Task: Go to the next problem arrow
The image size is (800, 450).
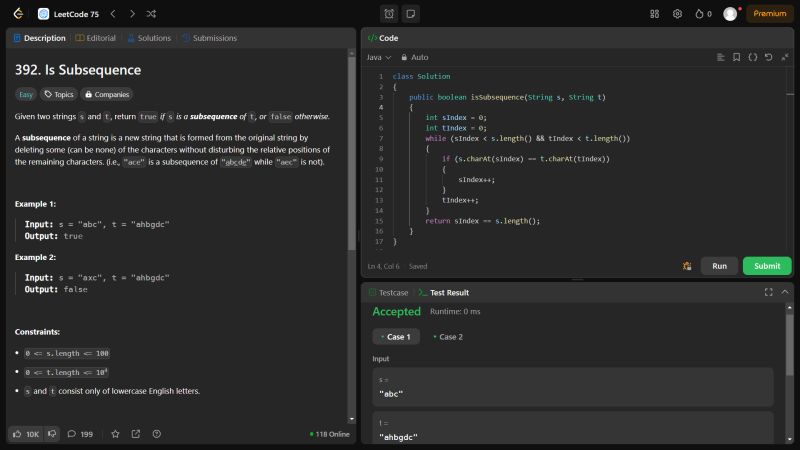Action: 132,14
